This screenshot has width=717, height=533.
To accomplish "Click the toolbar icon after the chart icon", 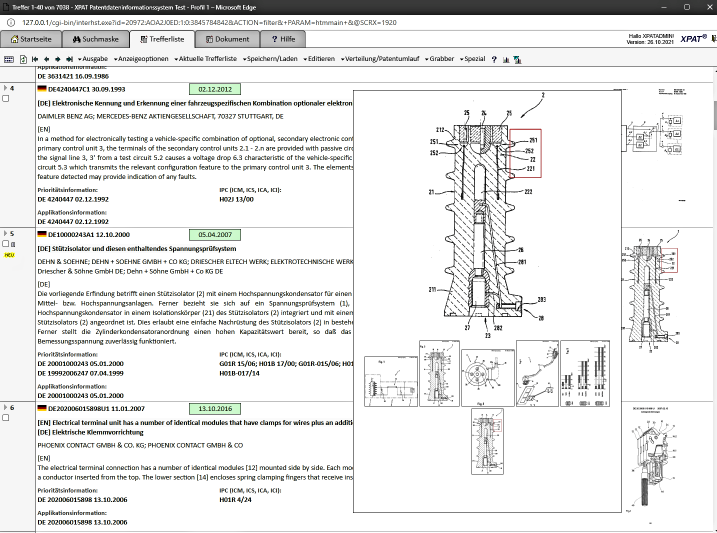I will click(x=517, y=59).
